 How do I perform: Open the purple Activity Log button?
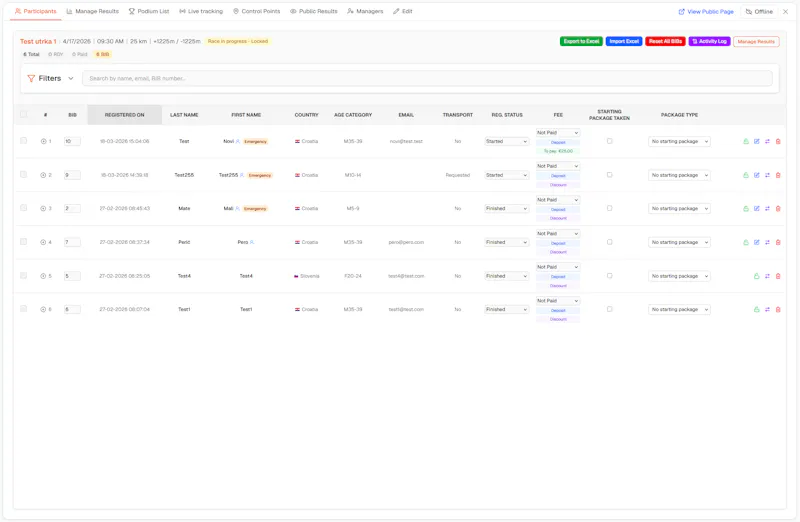click(710, 41)
